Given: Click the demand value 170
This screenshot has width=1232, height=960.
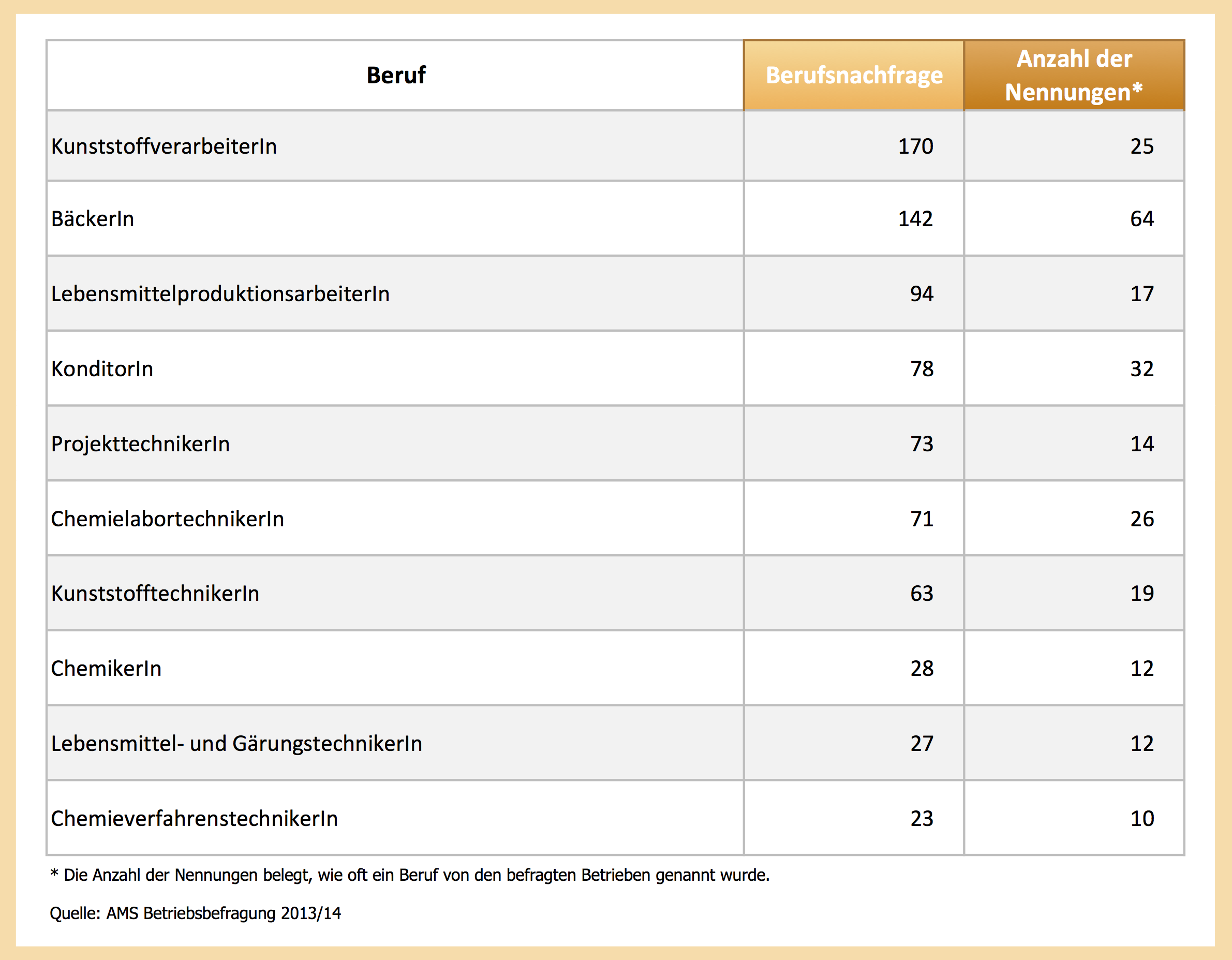Looking at the screenshot, I should 915,146.
